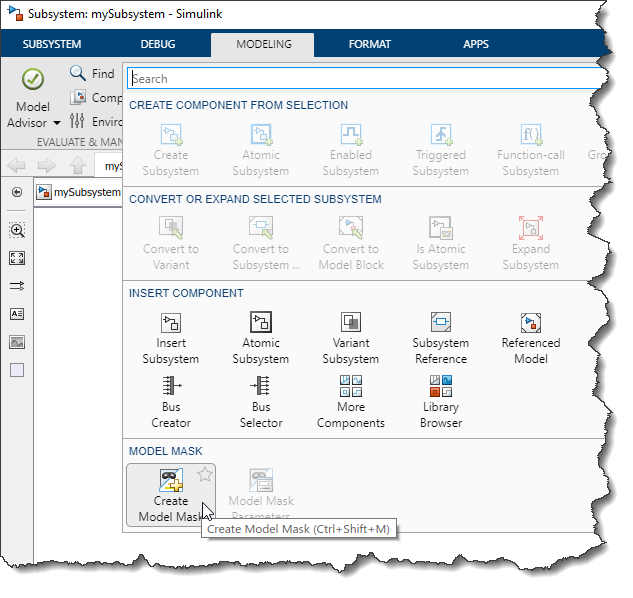633x598 pixels.
Task: Insert an Atomic Subsystem component
Action: point(260,323)
